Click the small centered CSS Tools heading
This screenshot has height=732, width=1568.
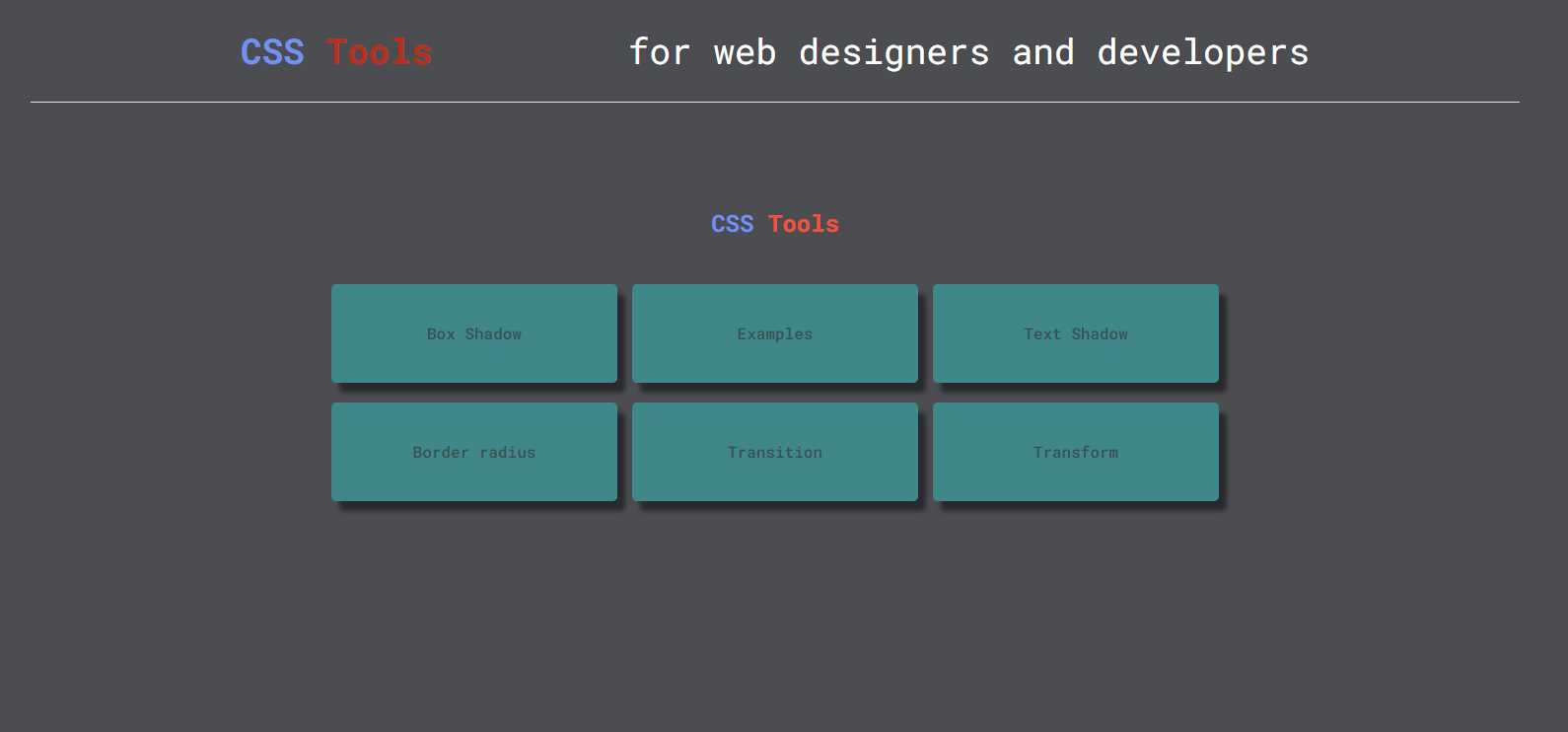tap(775, 224)
